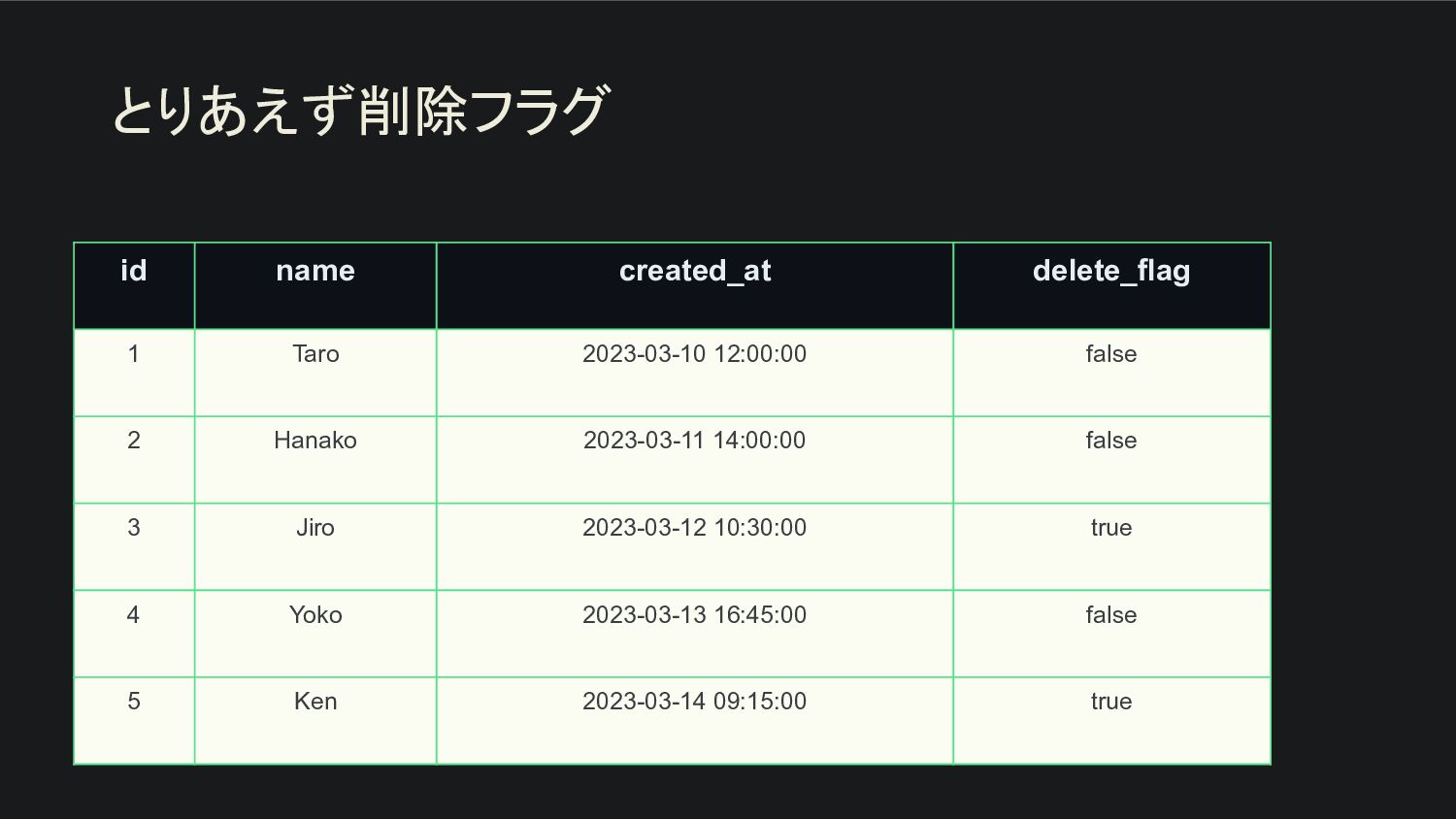This screenshot has width=1456, height=819.
Task: Select the Taro name cell
Action: (x=315, y=373)
